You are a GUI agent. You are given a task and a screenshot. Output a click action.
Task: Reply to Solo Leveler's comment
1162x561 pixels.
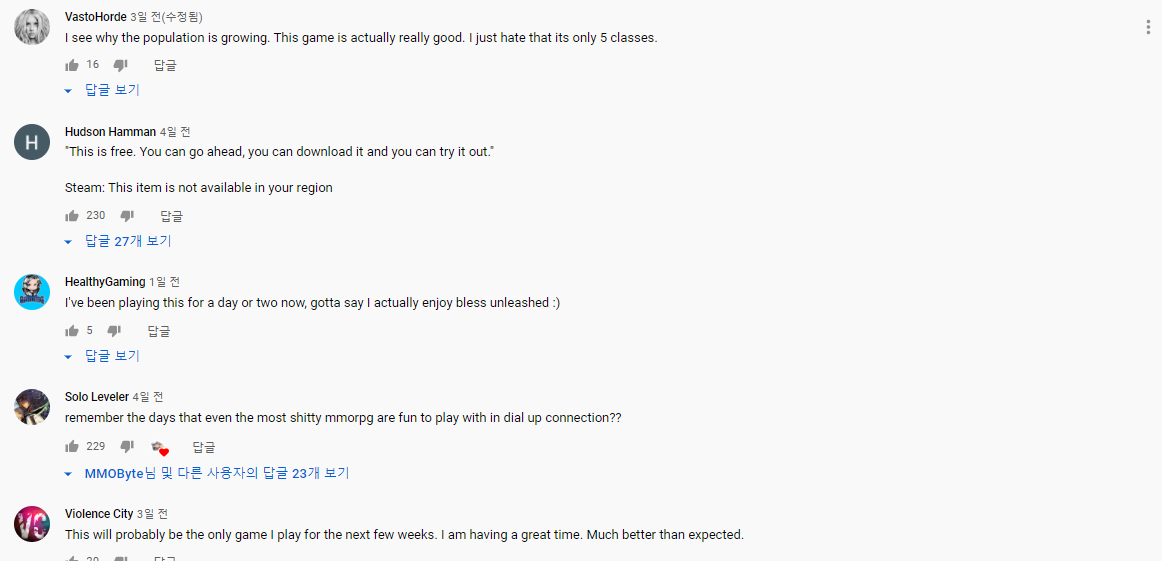204,447
